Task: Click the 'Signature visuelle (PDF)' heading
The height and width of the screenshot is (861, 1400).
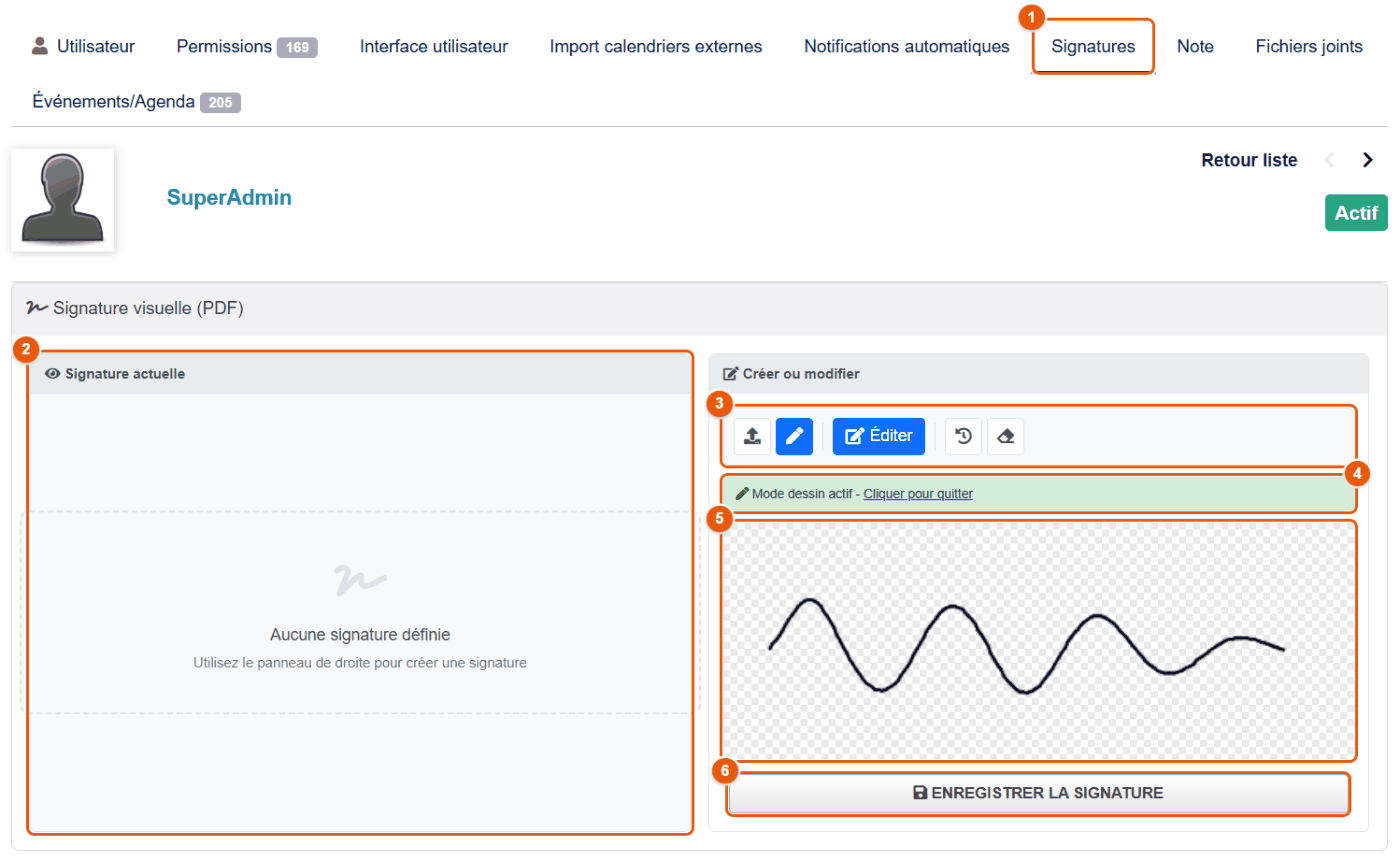Action: coord(135,308)
